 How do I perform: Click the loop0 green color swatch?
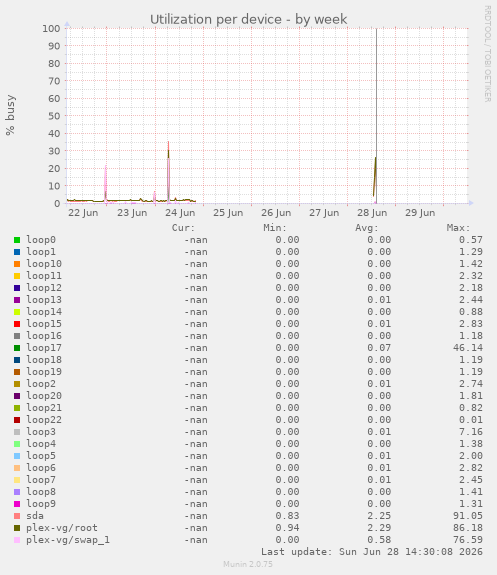tap(17, 240)
